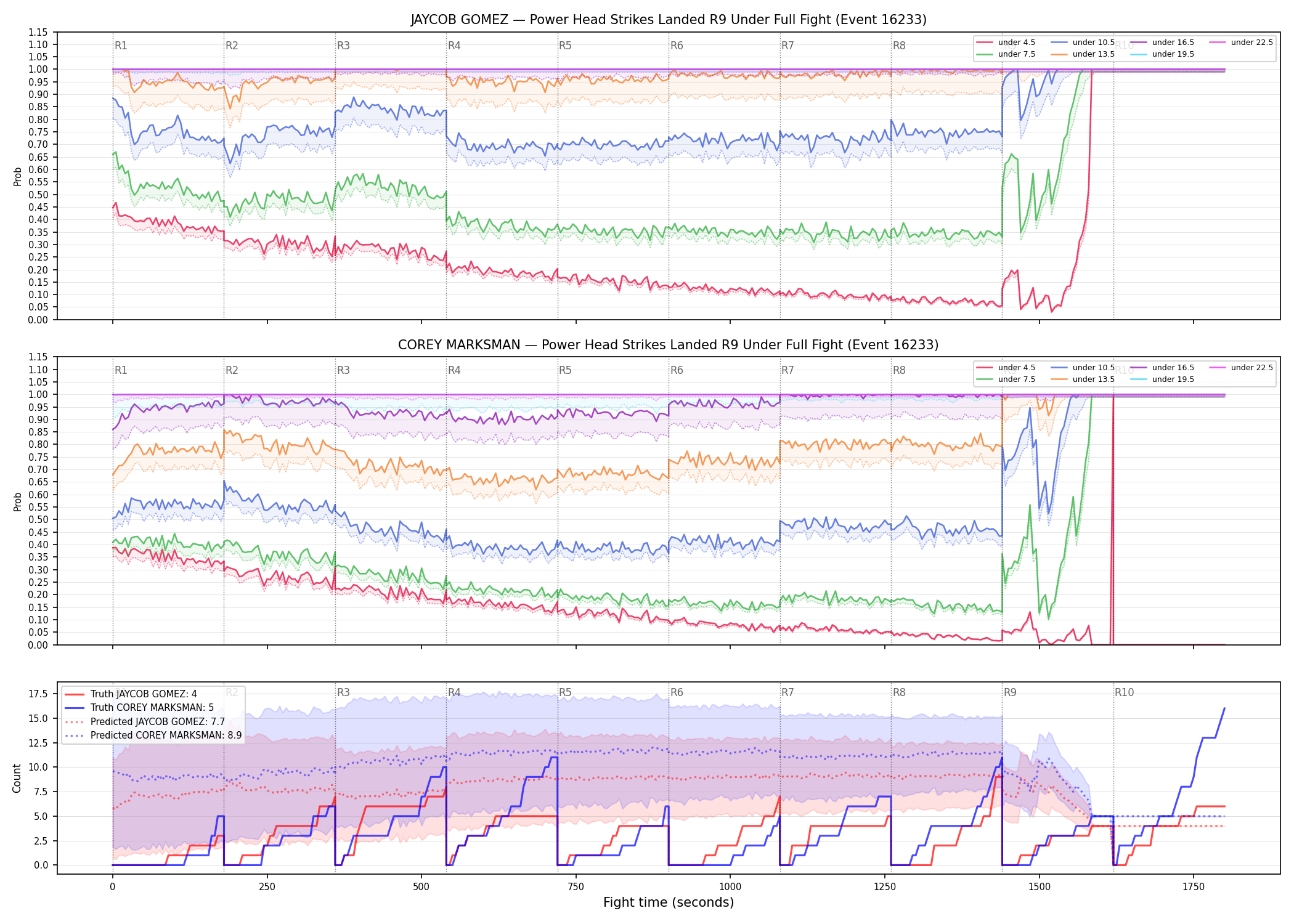Image resolution: width=1294 pixels, height=924 pixels.
Task: Click the R6 label in the Count chart
Action: (x=677, y=692)
